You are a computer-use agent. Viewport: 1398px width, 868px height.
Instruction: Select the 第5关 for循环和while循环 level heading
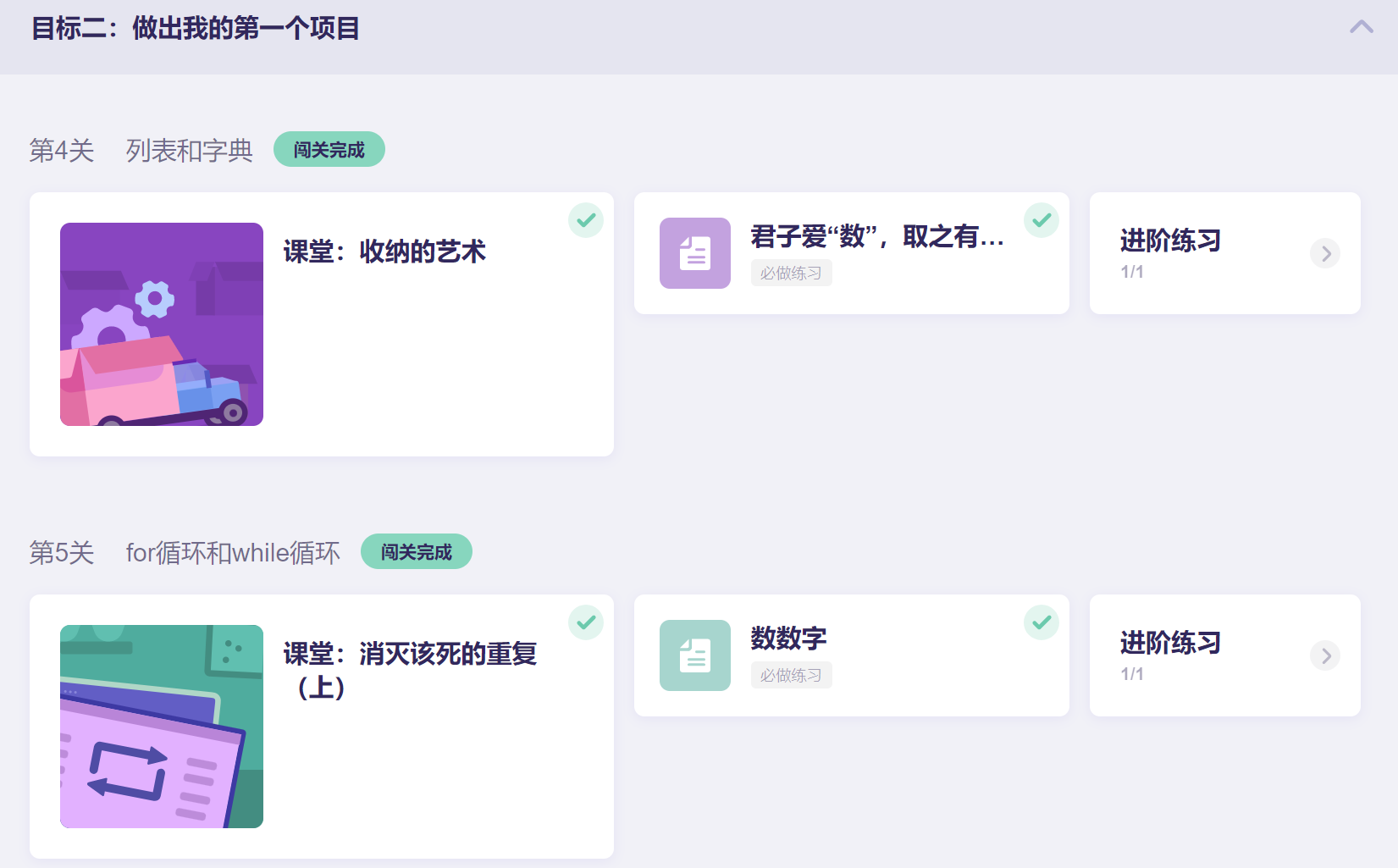click(x=185, y=552)
